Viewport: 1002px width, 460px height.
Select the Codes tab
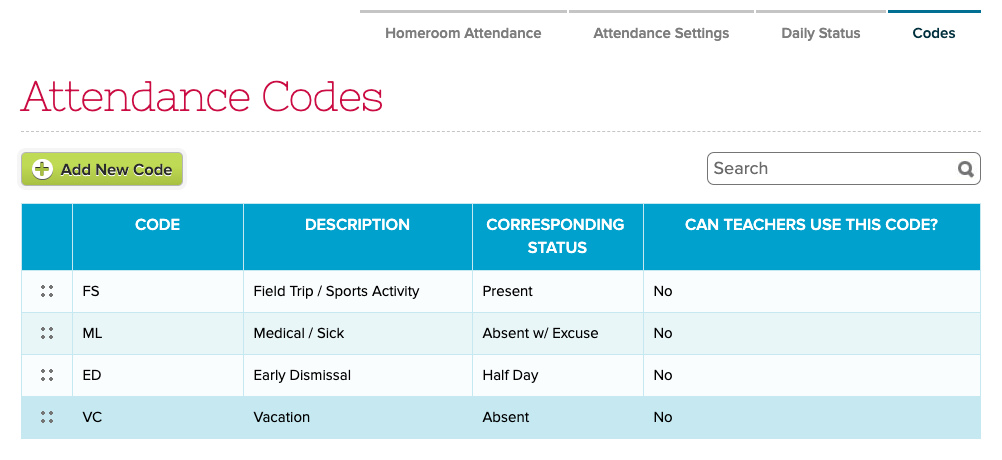pyautogui.click(x=934, y=33)
